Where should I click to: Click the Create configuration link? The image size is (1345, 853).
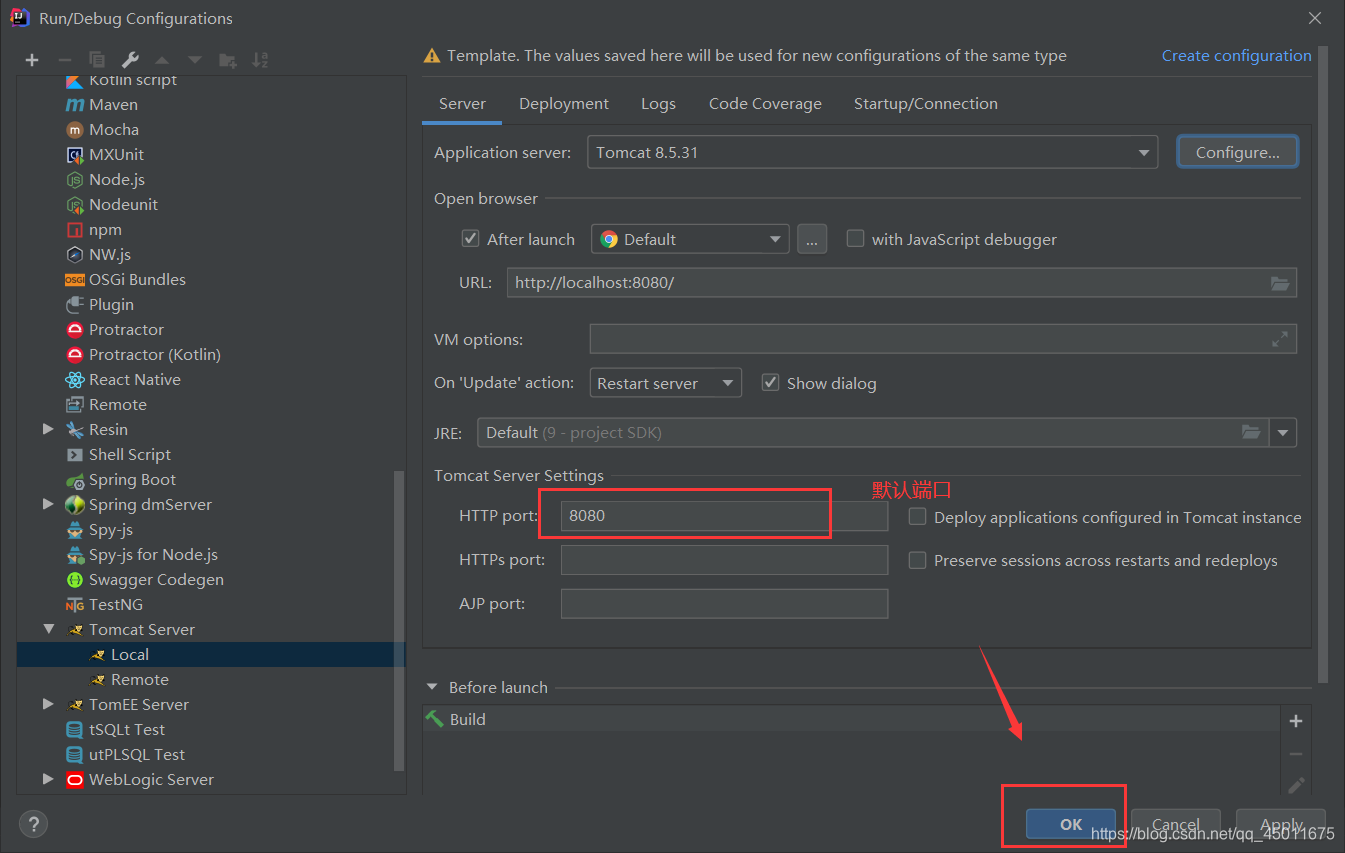[1236, 56]
